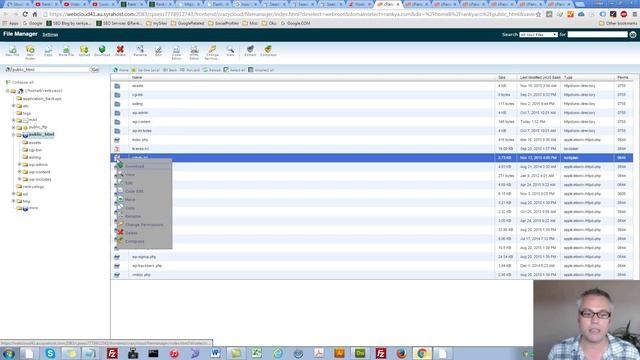The width and height of the screenshot is (640, 360).
Task: Collapse the public_html folder in the tree
Action: click(13, 135)
